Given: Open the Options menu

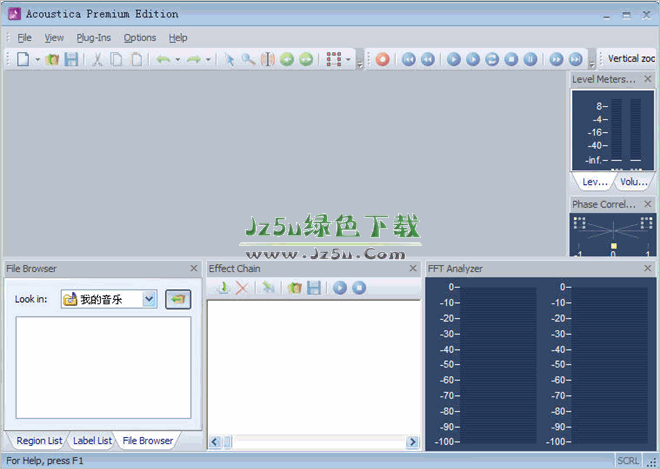Looking at the screenshot, I should tap(140, 38).
